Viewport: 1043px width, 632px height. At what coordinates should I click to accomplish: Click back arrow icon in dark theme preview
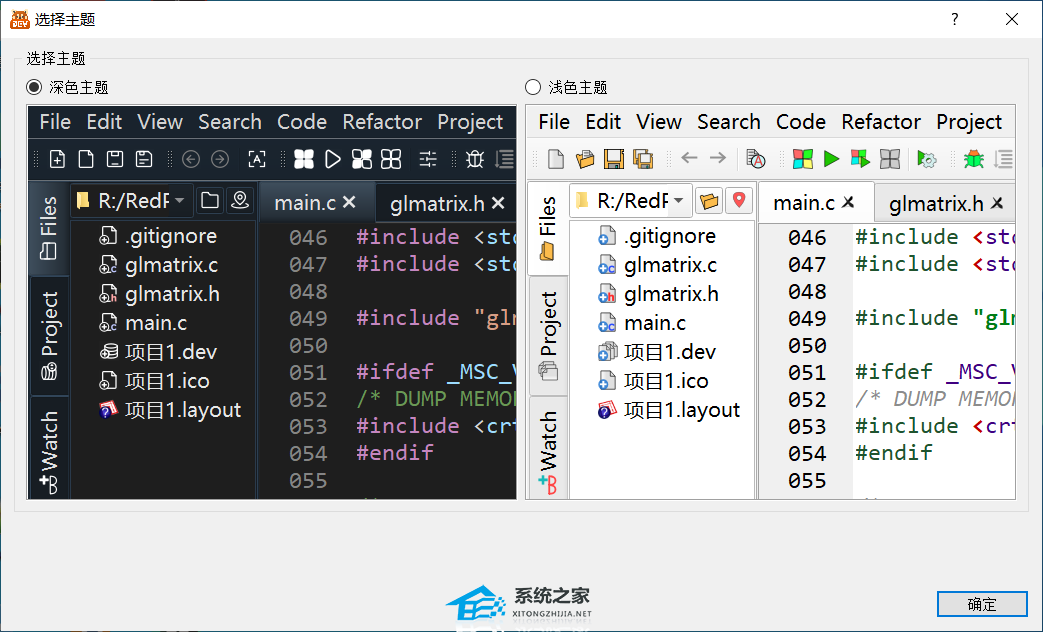[191, 159]
